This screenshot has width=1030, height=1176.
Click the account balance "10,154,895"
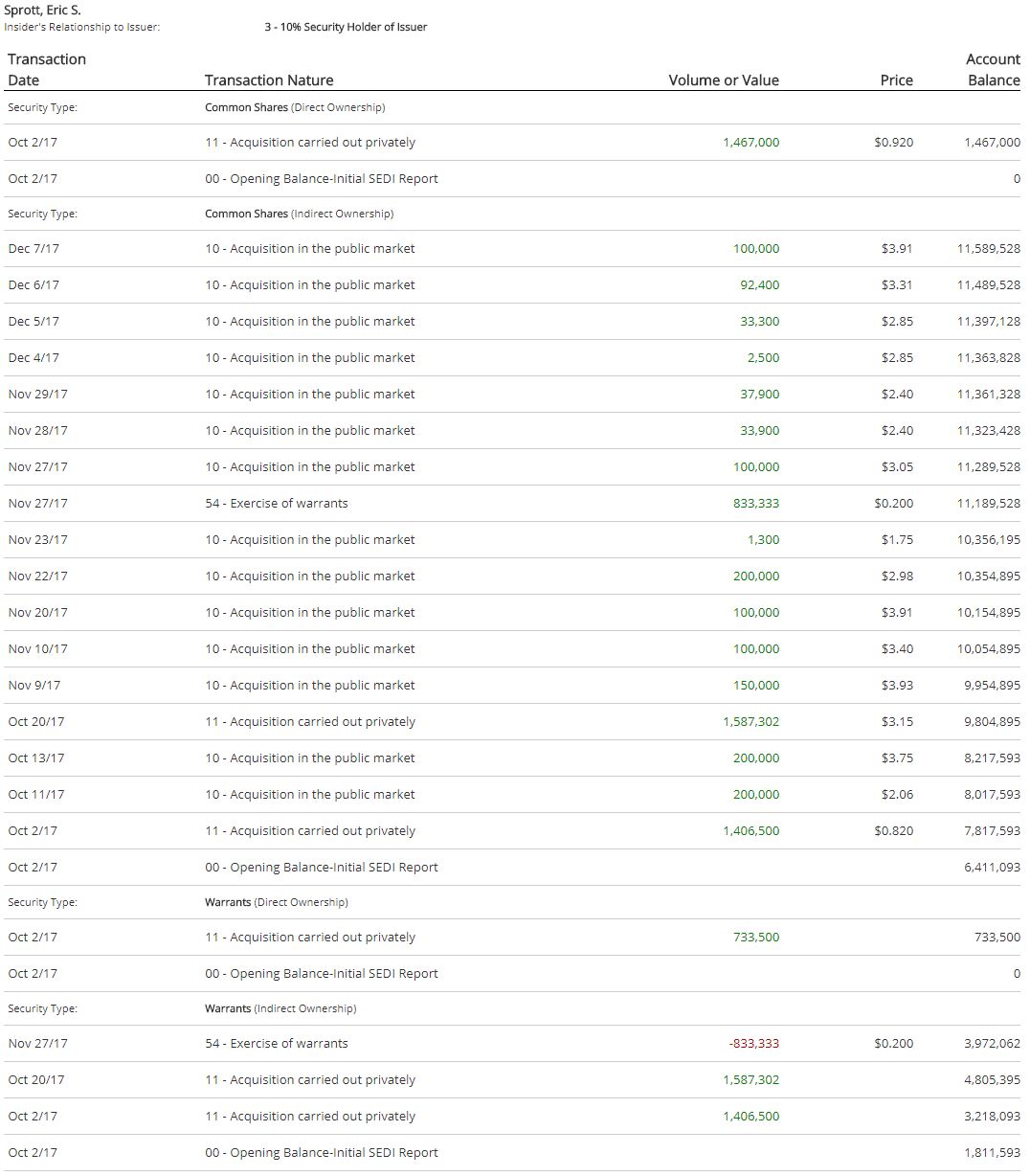pos(989,613)
